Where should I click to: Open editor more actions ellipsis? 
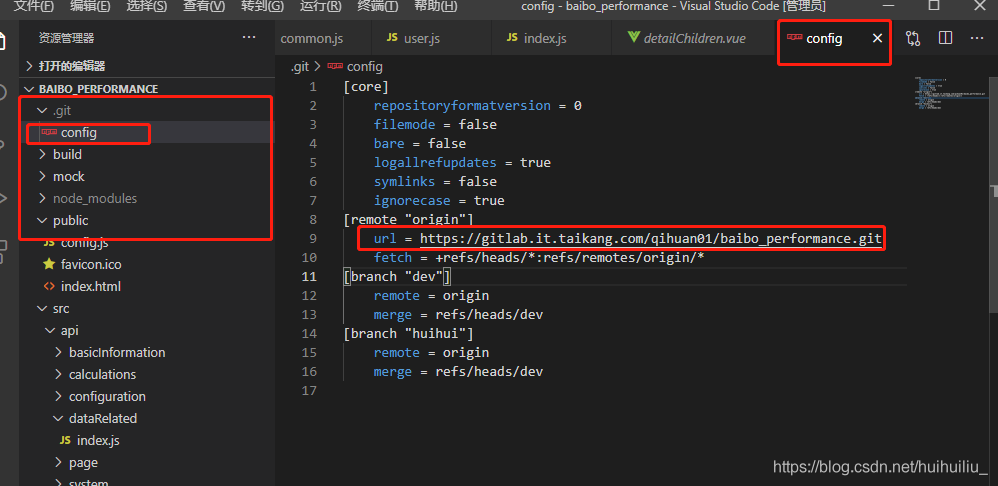pyautogui.click(x=977, y=38)
